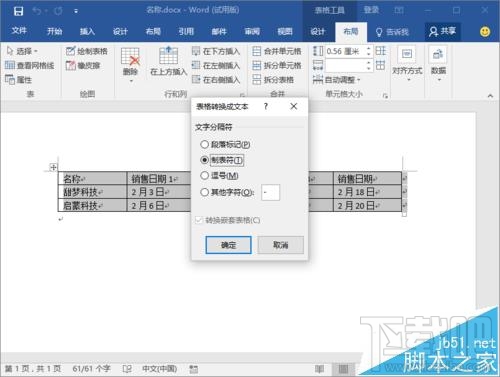Click the 共享 share button

442,31
